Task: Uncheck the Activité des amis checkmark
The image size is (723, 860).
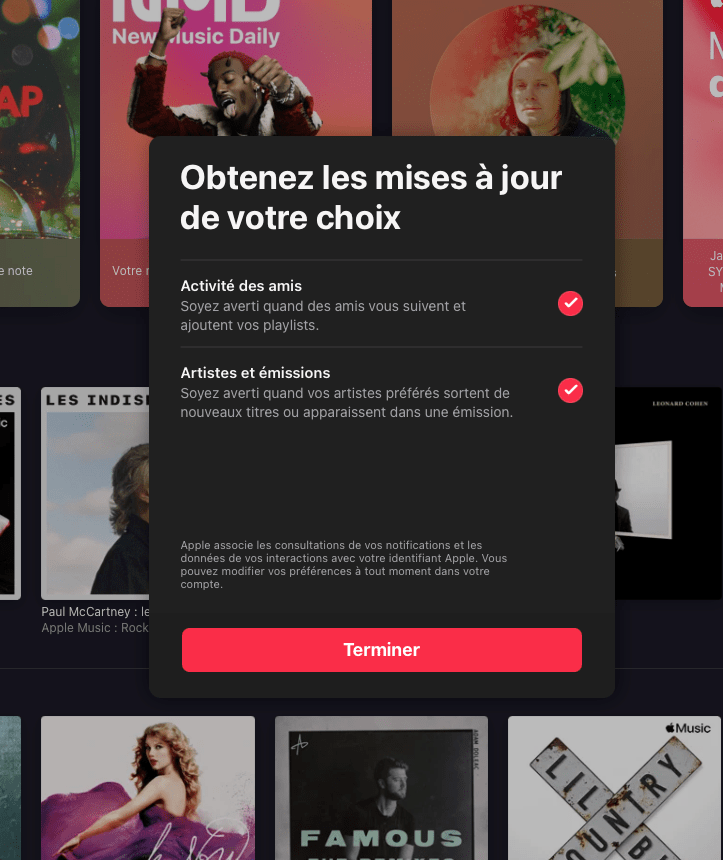Action: (x=570, y=303)
